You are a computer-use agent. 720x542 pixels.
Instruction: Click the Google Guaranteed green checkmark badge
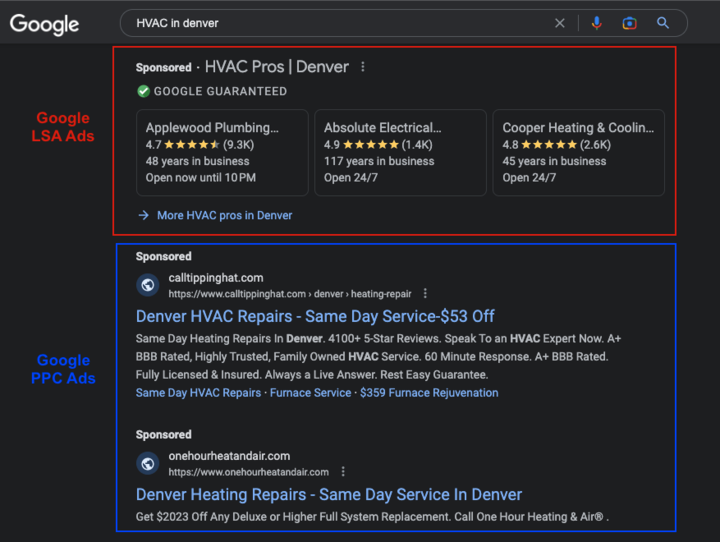pos(143,91)
